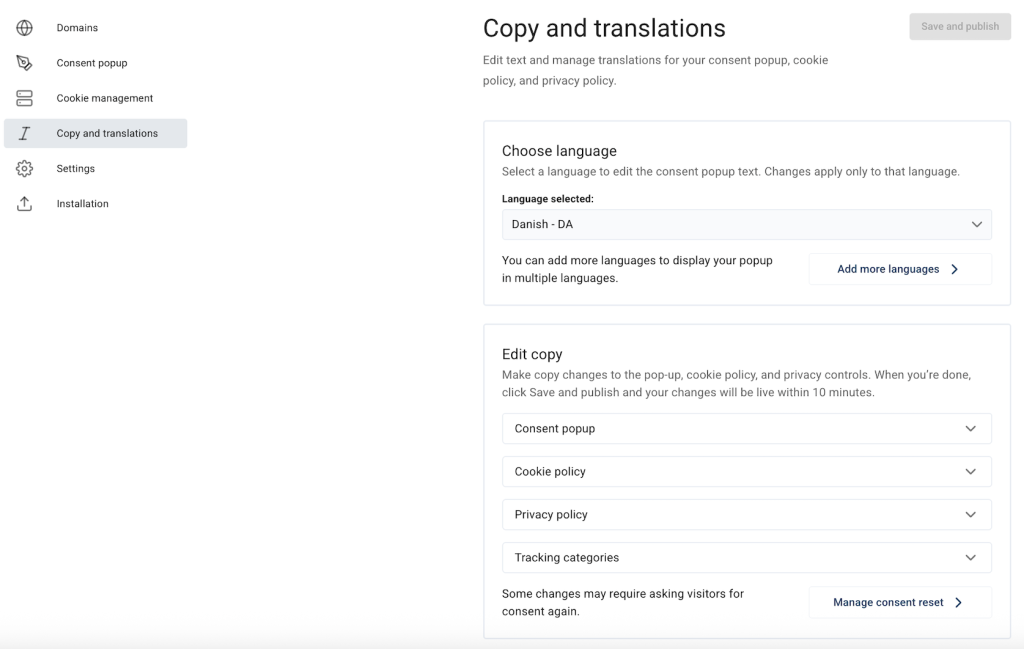Open Settings using the gear icon

tap(24, 168)
